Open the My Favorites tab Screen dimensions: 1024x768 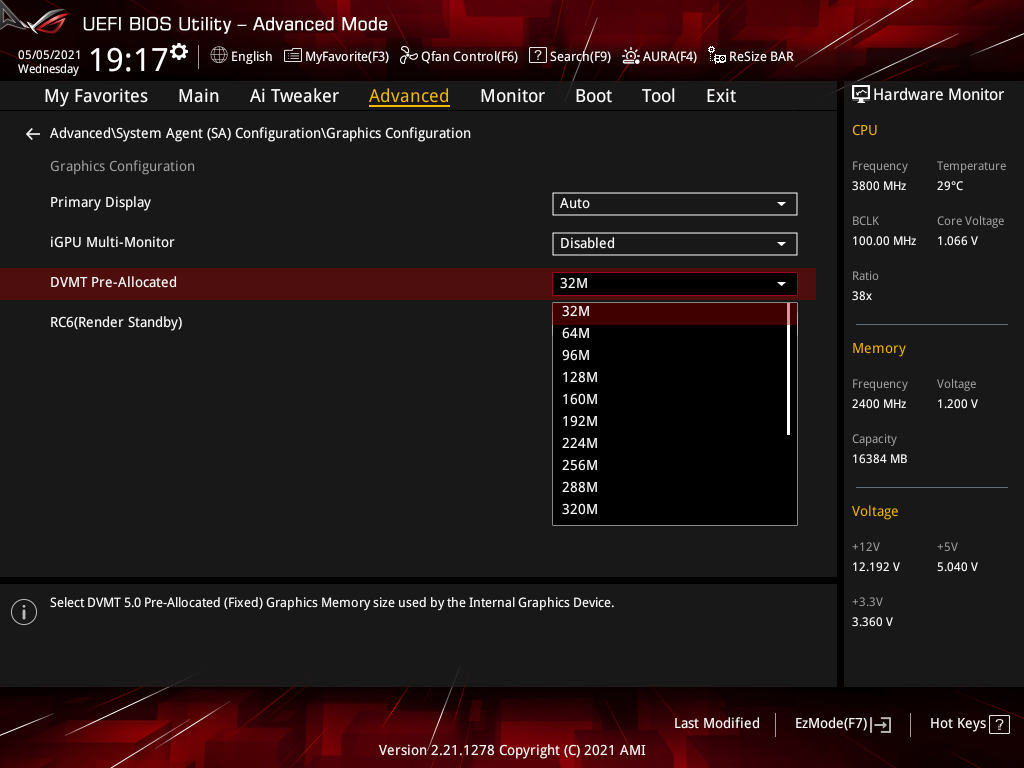click(x=96, y=96)
